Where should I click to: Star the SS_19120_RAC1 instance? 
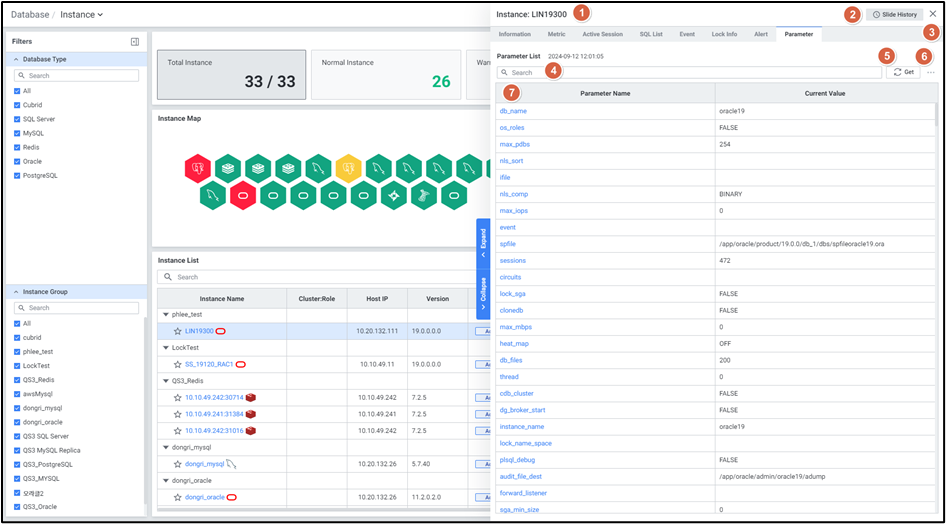tap(177, 364)
